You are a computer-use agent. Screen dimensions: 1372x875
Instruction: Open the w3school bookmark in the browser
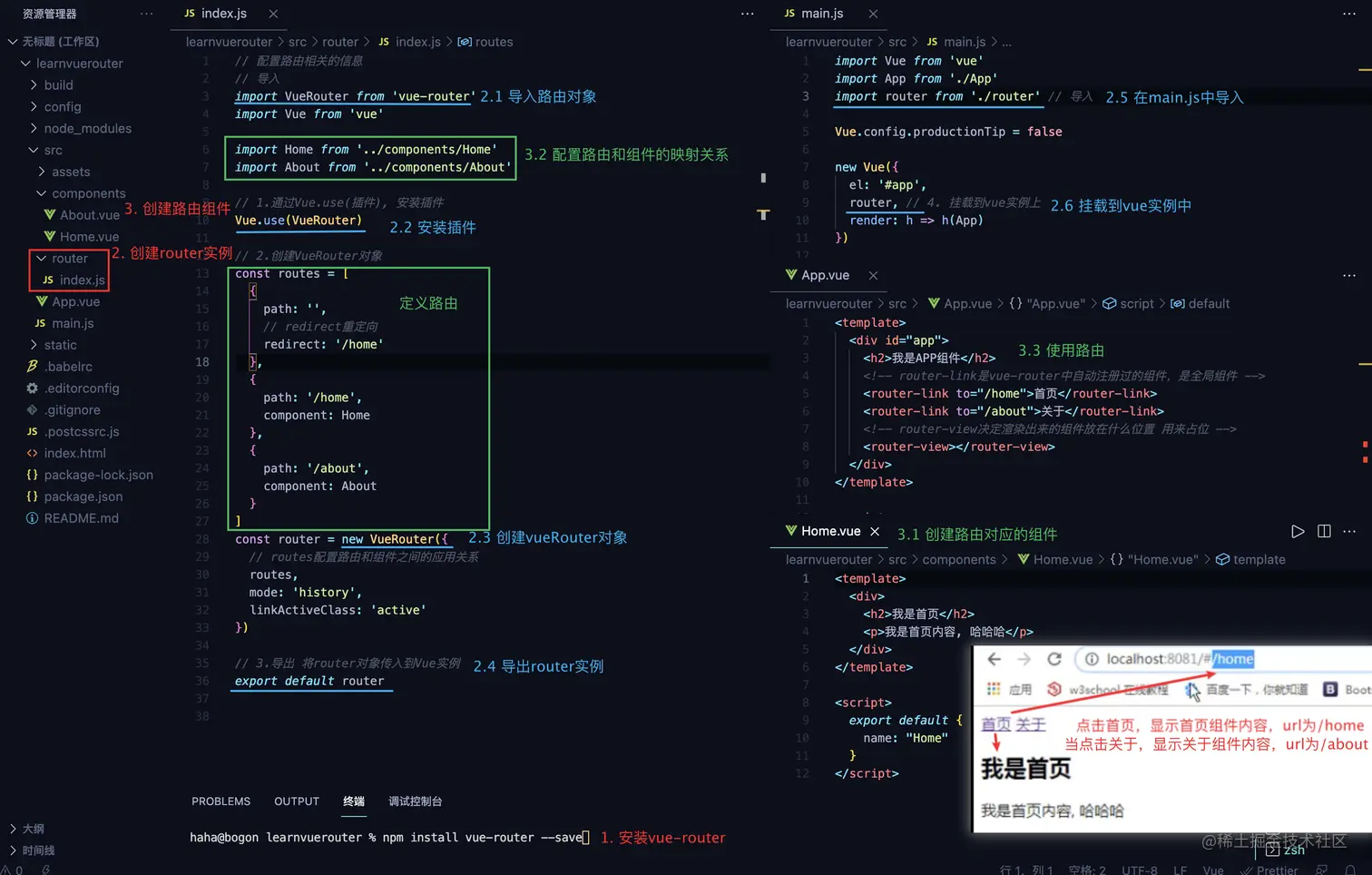(1108, 690)
